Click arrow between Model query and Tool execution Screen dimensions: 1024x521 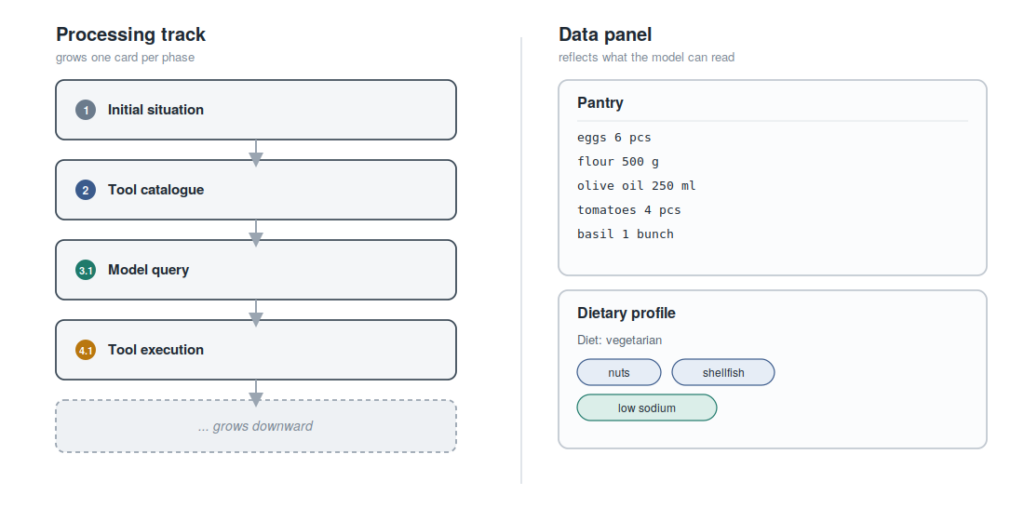point(256,313)
